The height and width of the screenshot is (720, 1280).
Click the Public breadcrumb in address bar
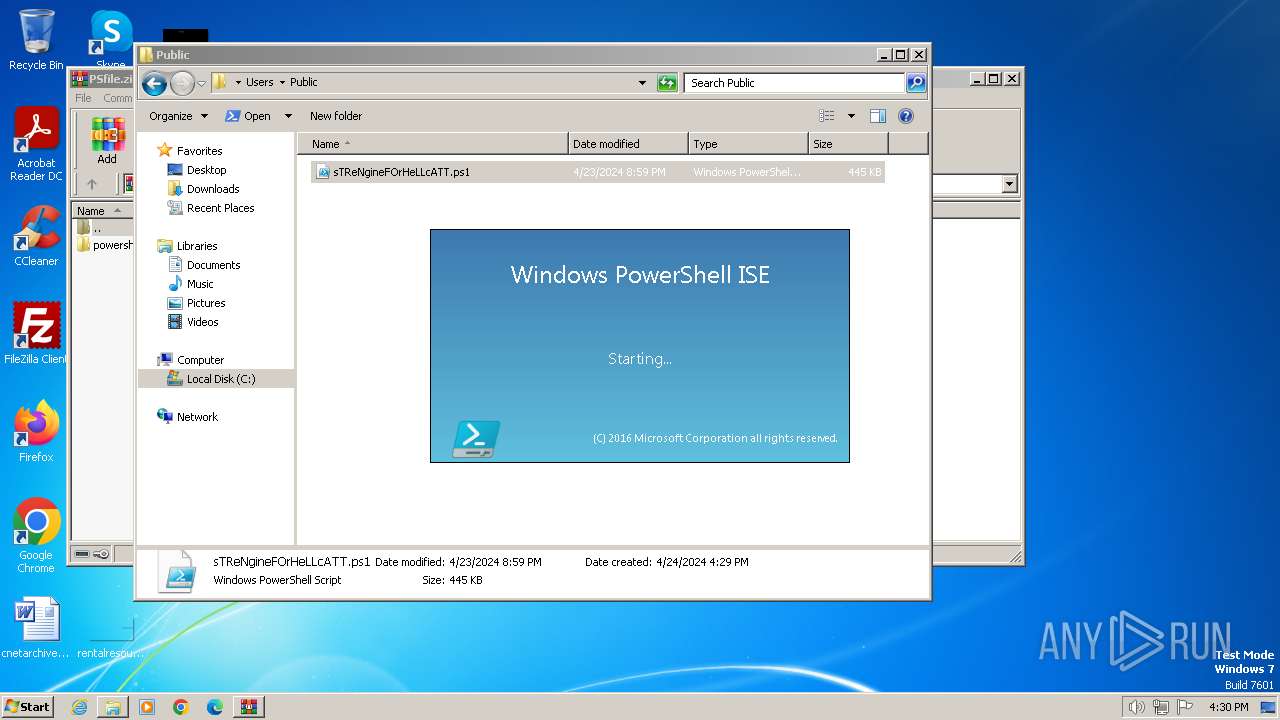(304, 83)
